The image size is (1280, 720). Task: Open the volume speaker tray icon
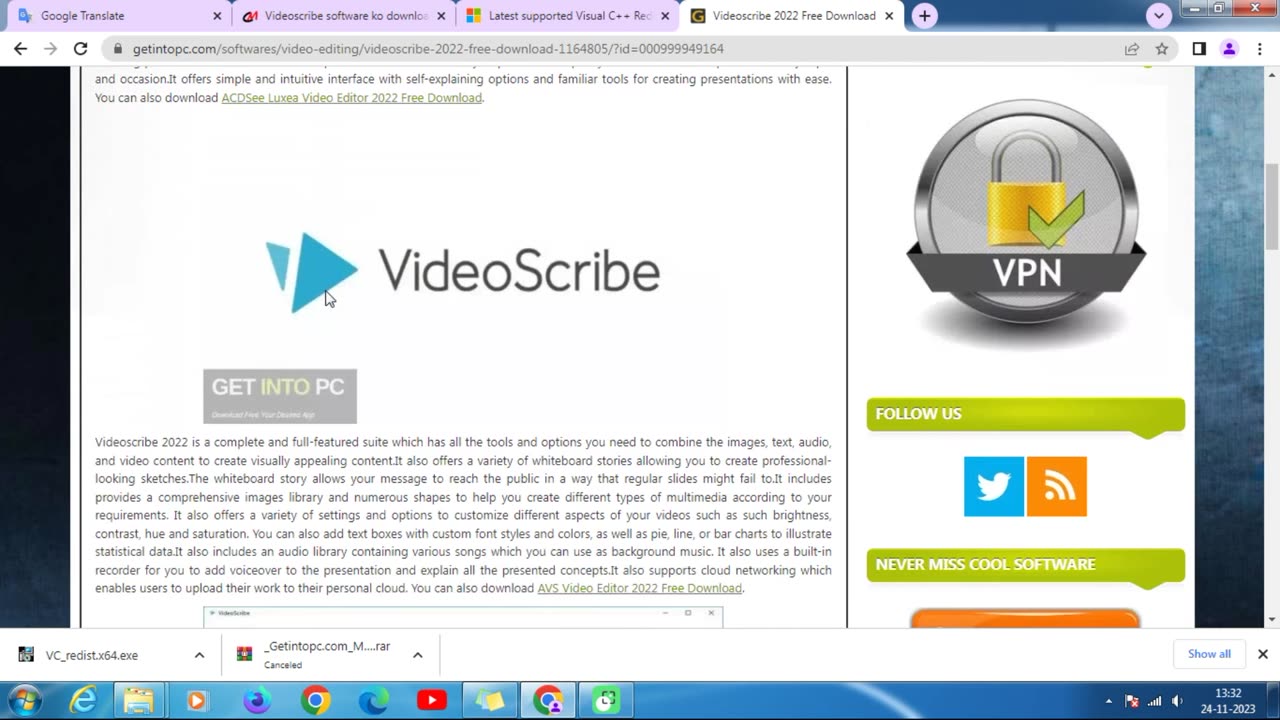point(1177,701)
